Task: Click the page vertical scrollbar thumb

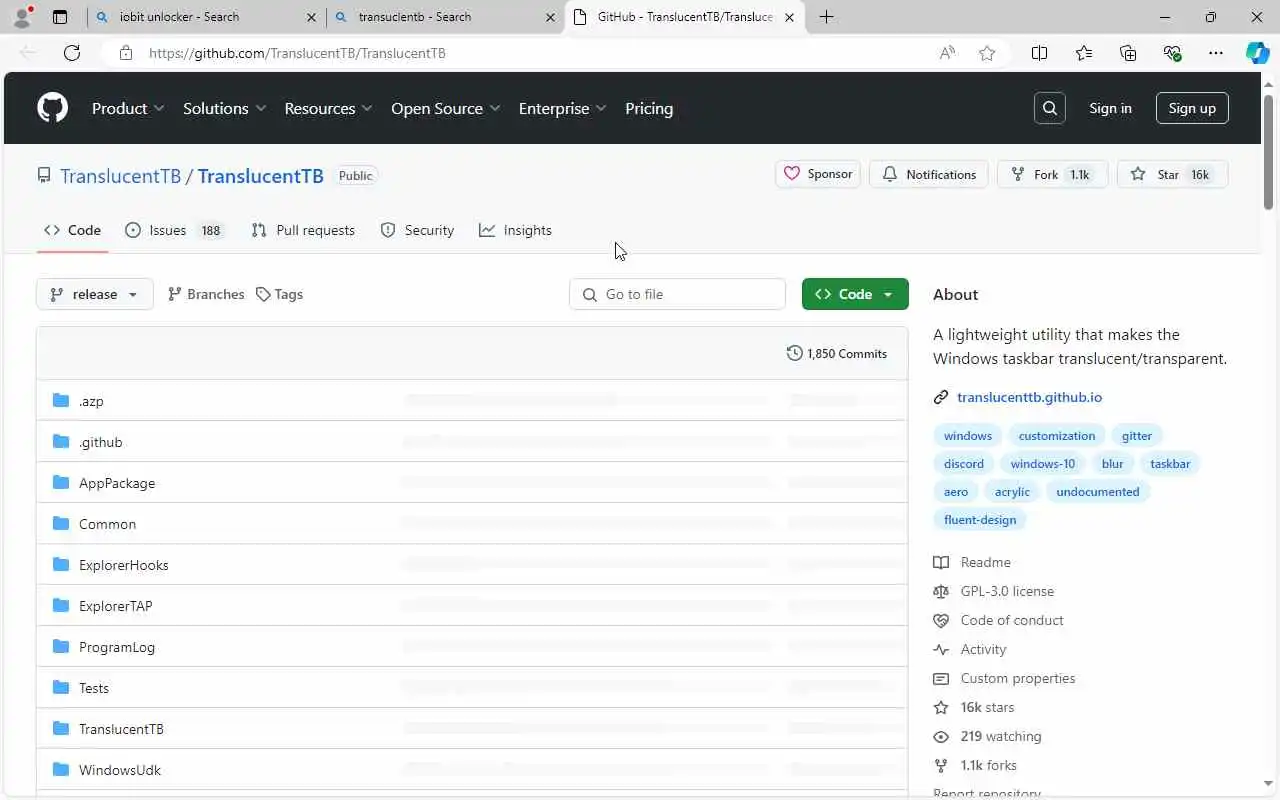Action: point(1269,151)
